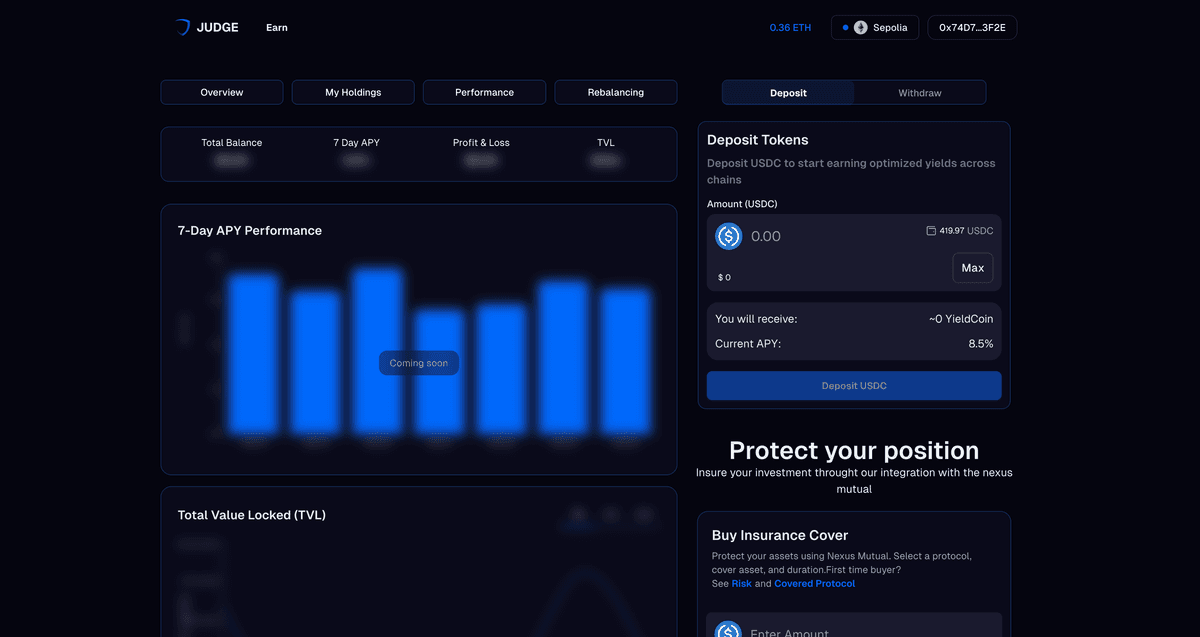The height and width of the screenshot is (637, 1200).
Task: Select the rightmost chart icon in TVL panel
Action: pos(643,513)
